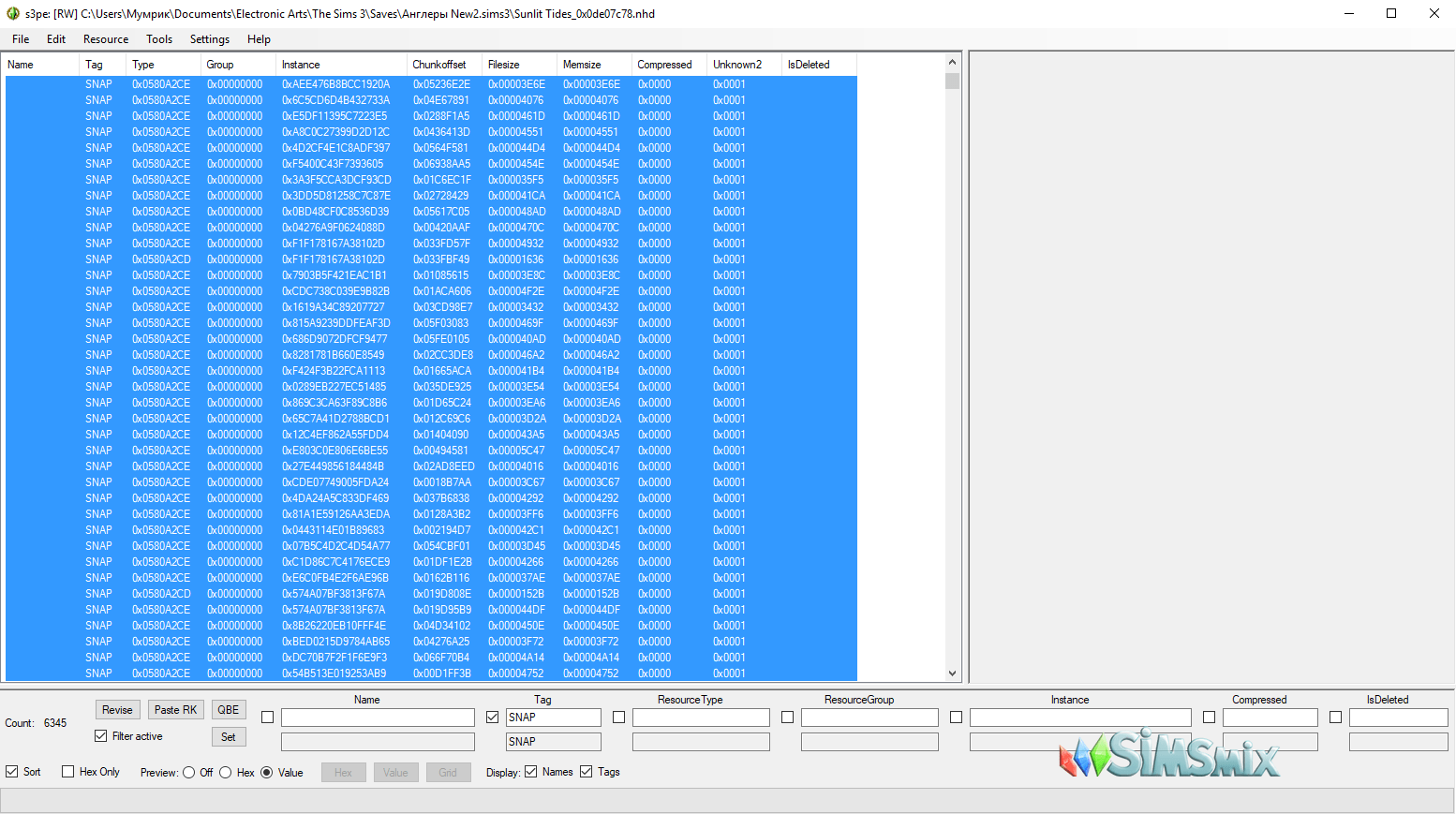Image resolution: width=1456 pixels, height=814 pixels.
Task: Sort by the Type column header
Action: pos(164,65)
